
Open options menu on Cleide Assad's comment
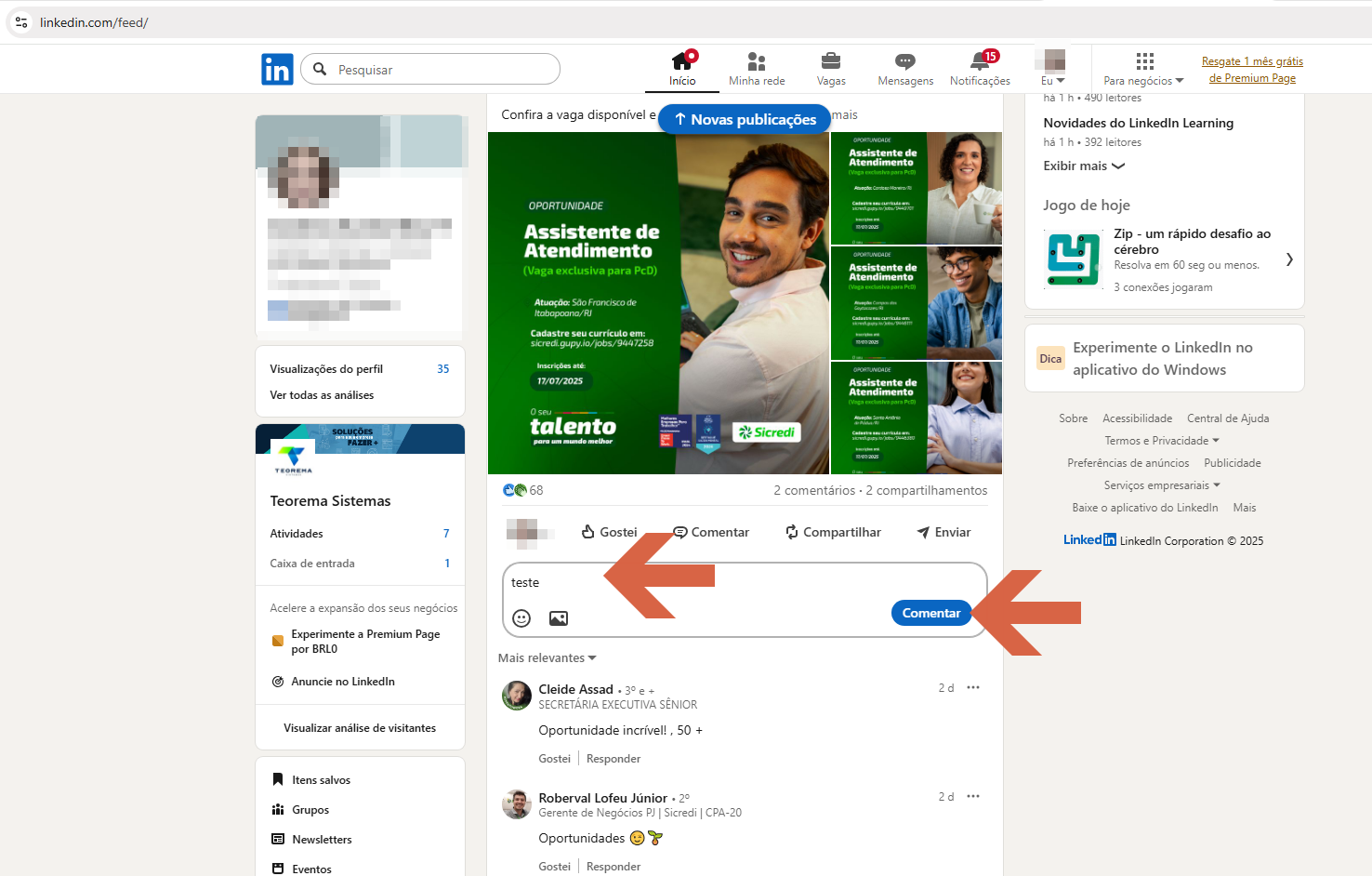973,688
